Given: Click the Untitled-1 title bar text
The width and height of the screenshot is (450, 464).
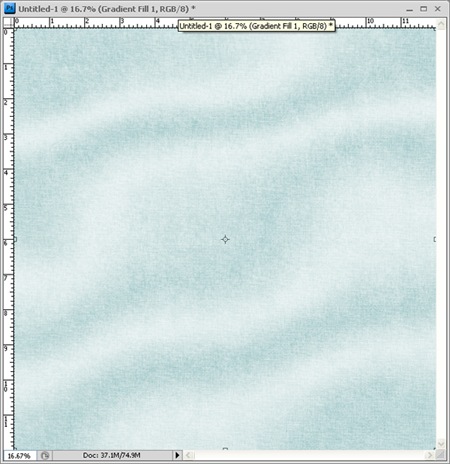Looking at the screenshot, I should pyautogui.click(x=107, y=9).
